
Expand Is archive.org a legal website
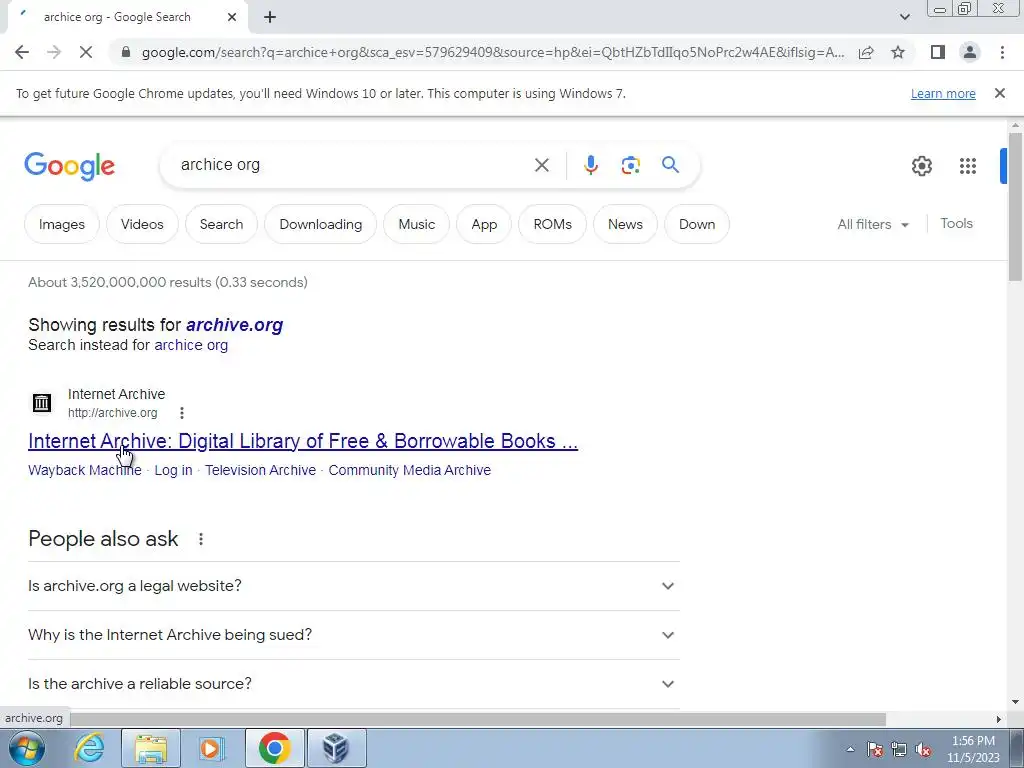[353, 586]
